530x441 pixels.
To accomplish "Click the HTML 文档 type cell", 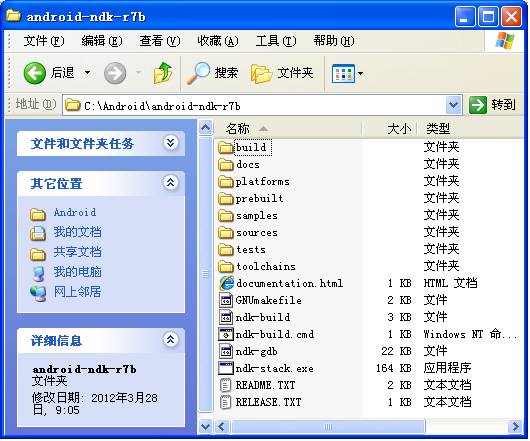I will pos(450,283).
